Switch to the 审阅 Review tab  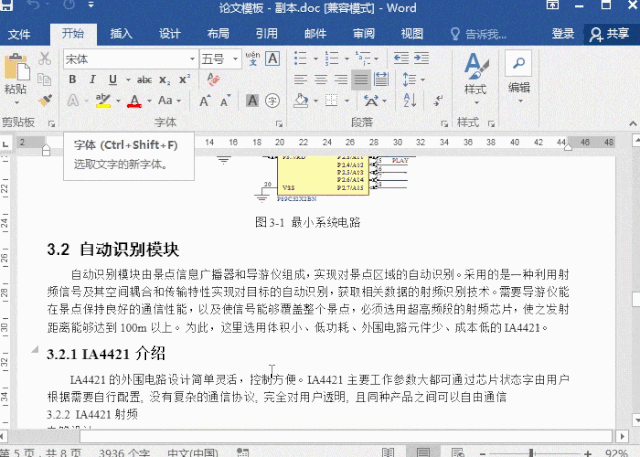(364, 34)
